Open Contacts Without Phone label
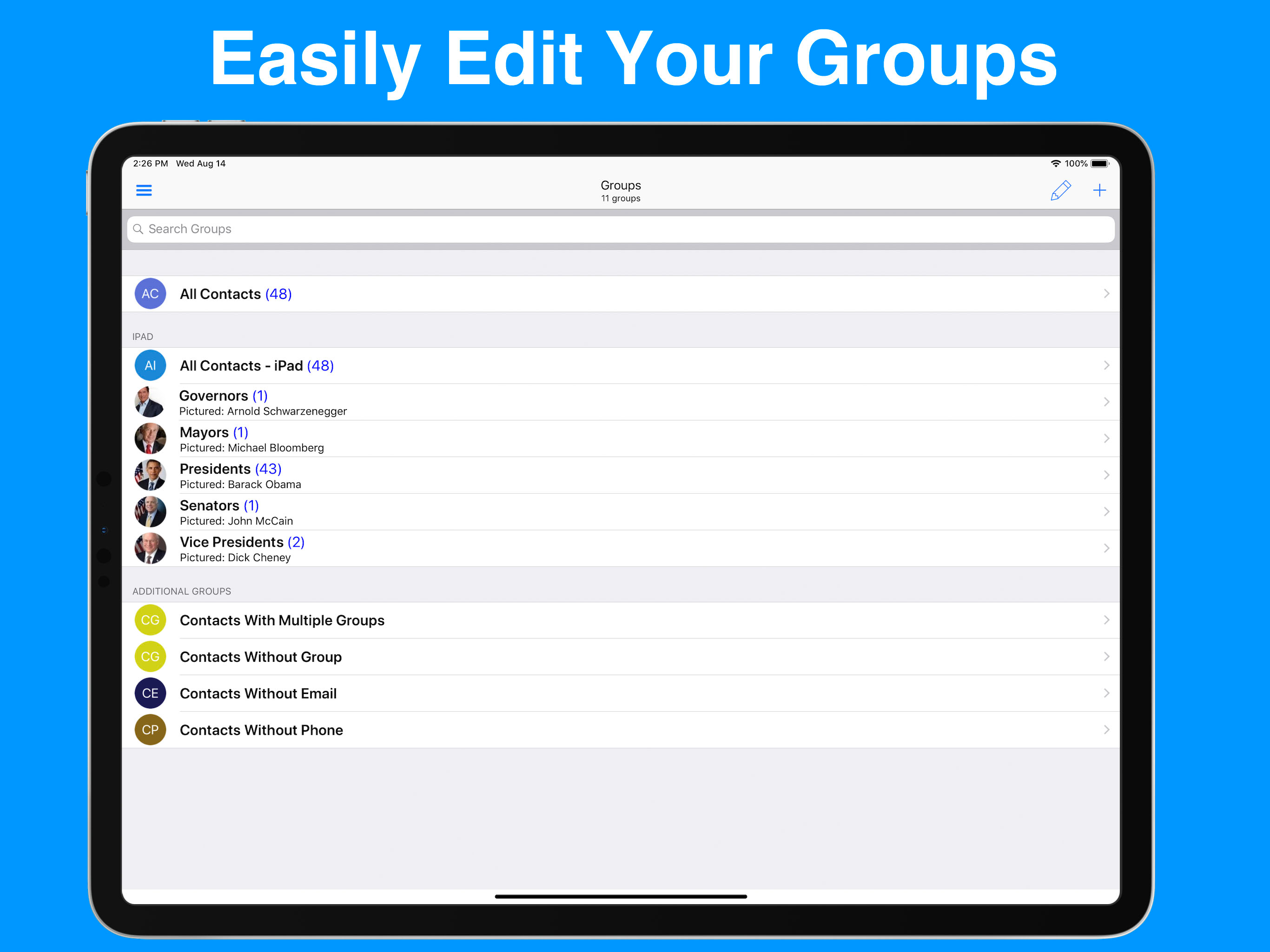The height and width of the screenshot is (952, 1270). coord(261,731)
